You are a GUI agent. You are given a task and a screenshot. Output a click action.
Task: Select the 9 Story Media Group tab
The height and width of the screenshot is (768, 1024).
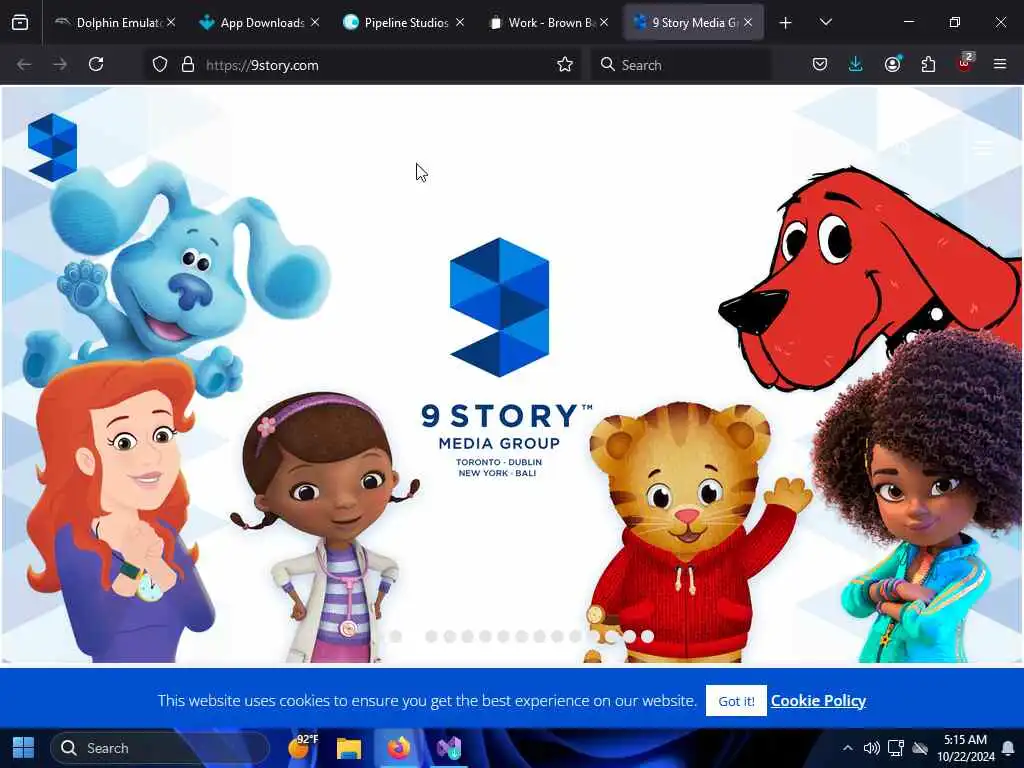(692, 23)
